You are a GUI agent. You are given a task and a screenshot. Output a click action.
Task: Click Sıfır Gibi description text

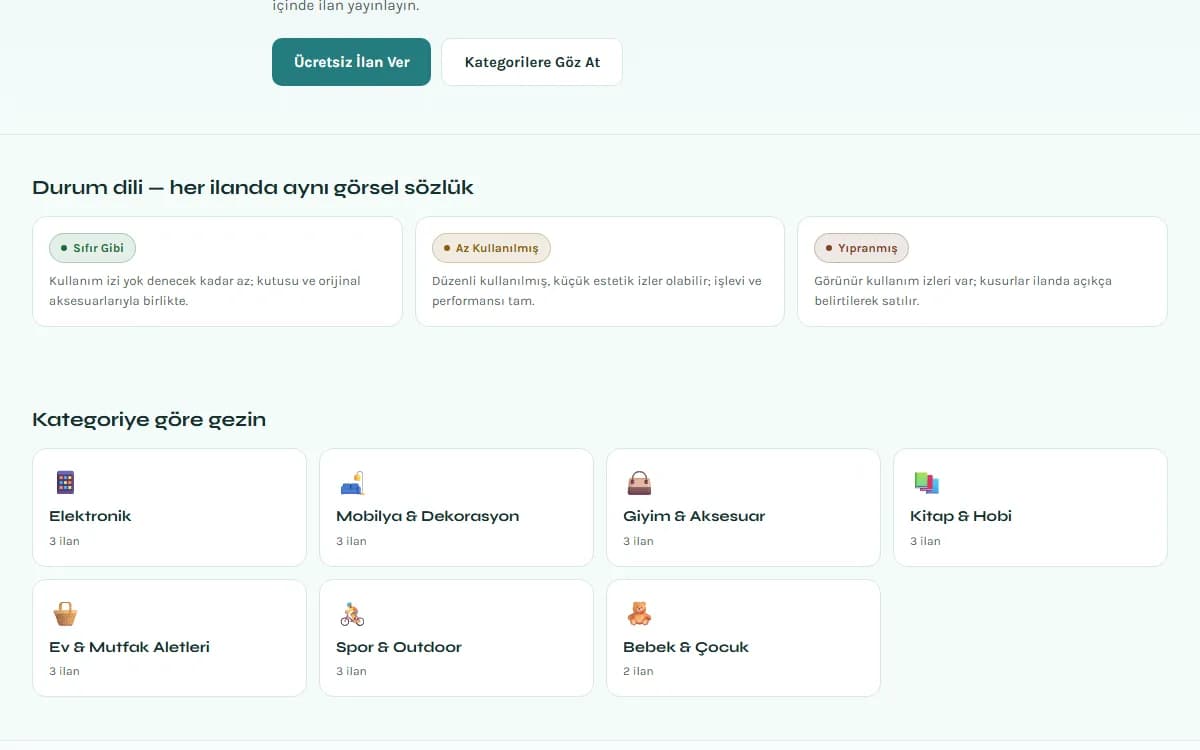tap(205, 291)
